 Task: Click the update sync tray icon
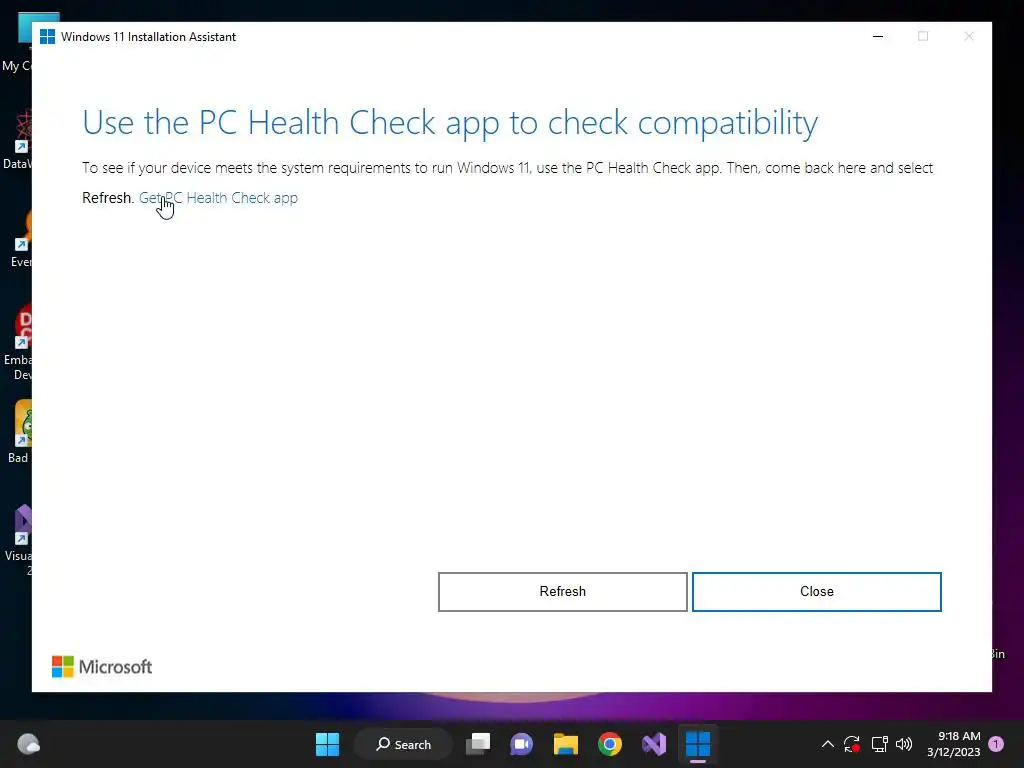(x=852, y=744)
